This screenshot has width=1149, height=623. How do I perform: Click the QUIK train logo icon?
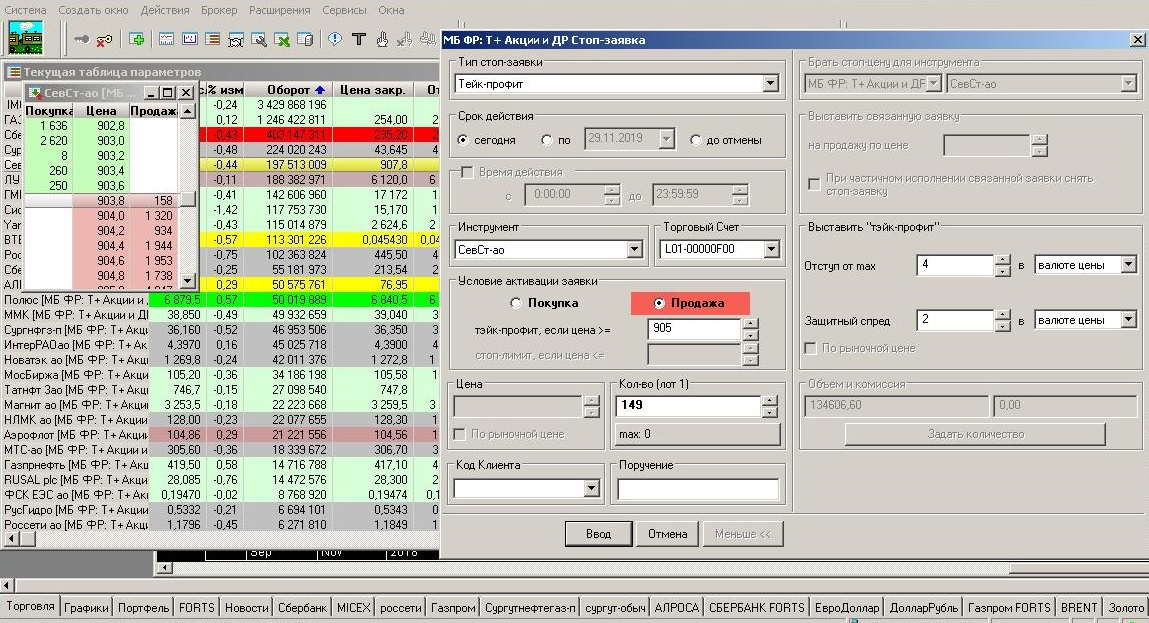(26, 37)
